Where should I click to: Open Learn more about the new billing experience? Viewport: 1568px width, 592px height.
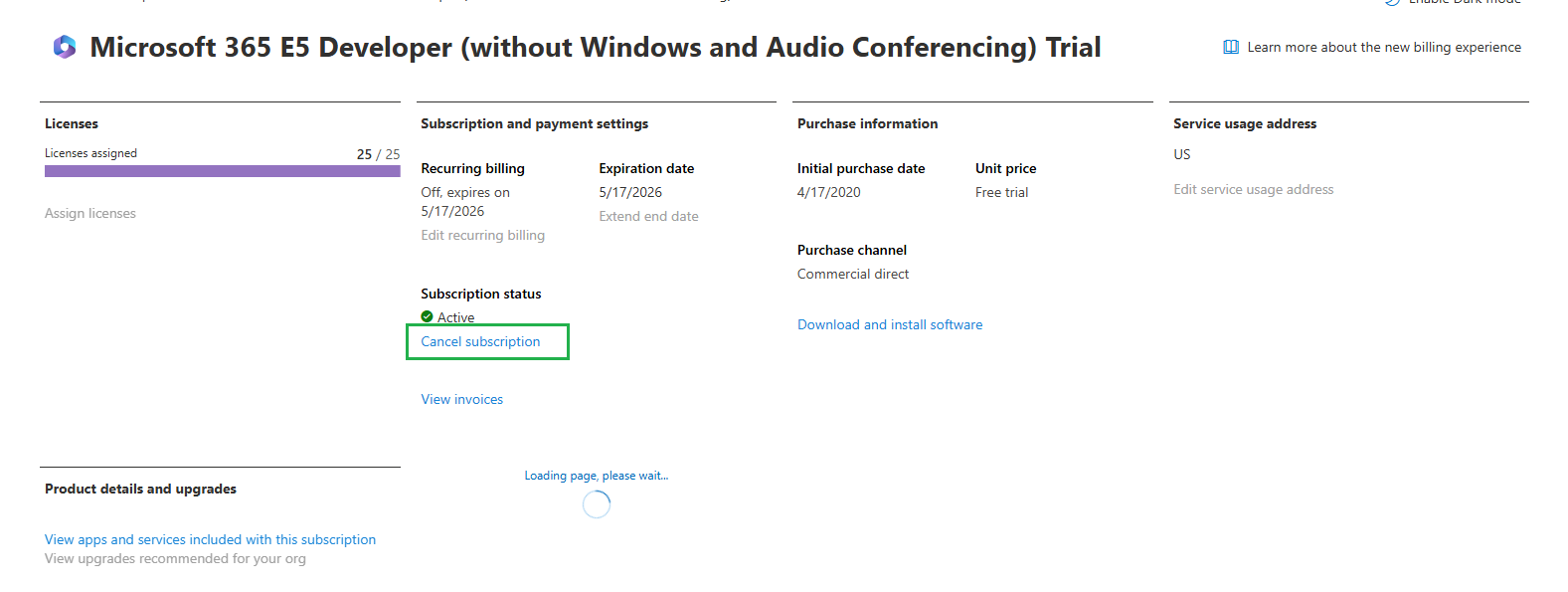coord(1384,47)
